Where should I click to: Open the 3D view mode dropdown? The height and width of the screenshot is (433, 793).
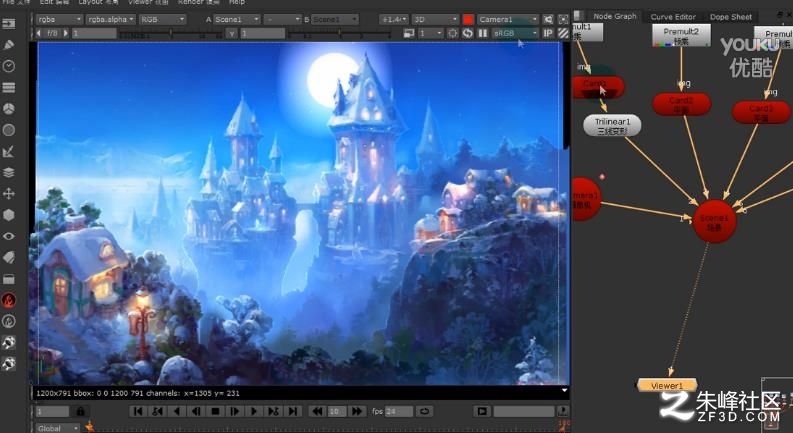(435, 19)
